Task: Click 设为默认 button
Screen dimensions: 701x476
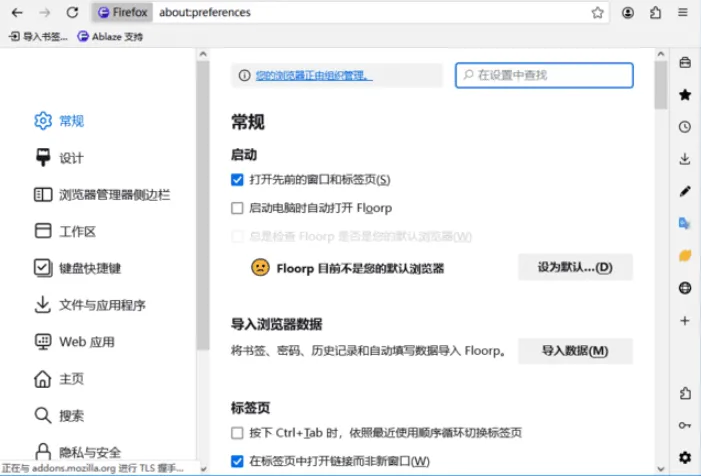Action: pyautogui.click(x=575, y=267)
